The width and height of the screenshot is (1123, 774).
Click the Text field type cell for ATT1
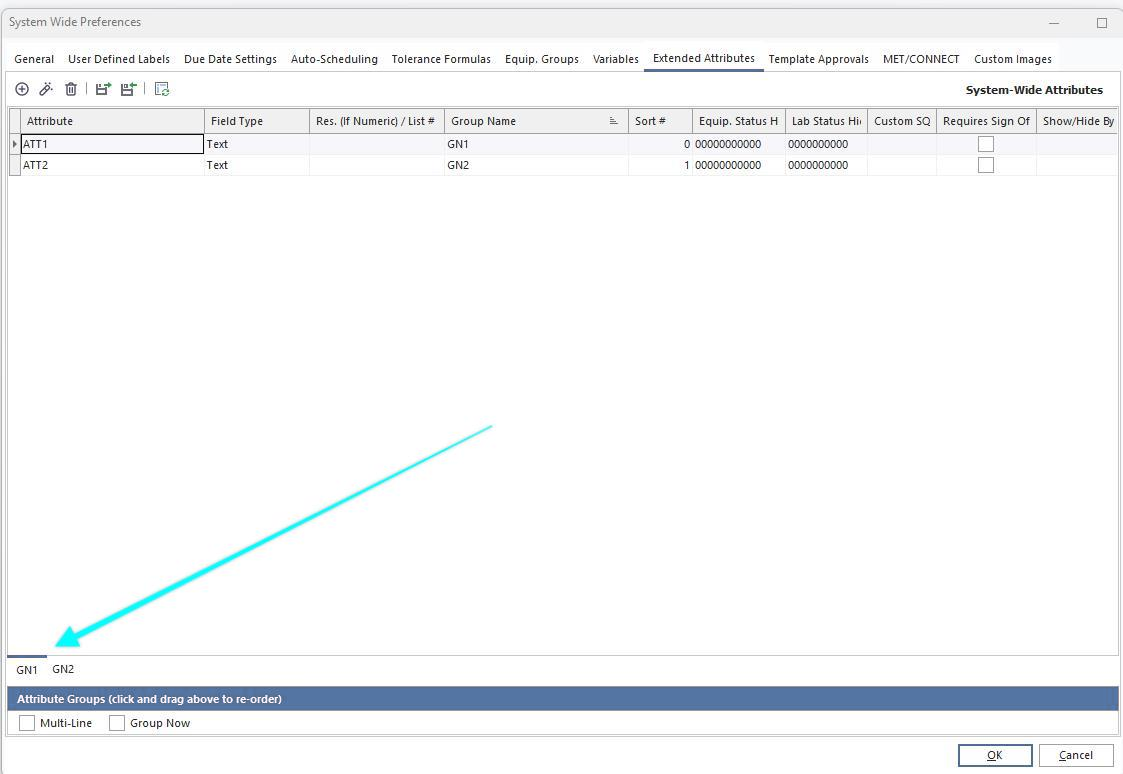(257, 144)
